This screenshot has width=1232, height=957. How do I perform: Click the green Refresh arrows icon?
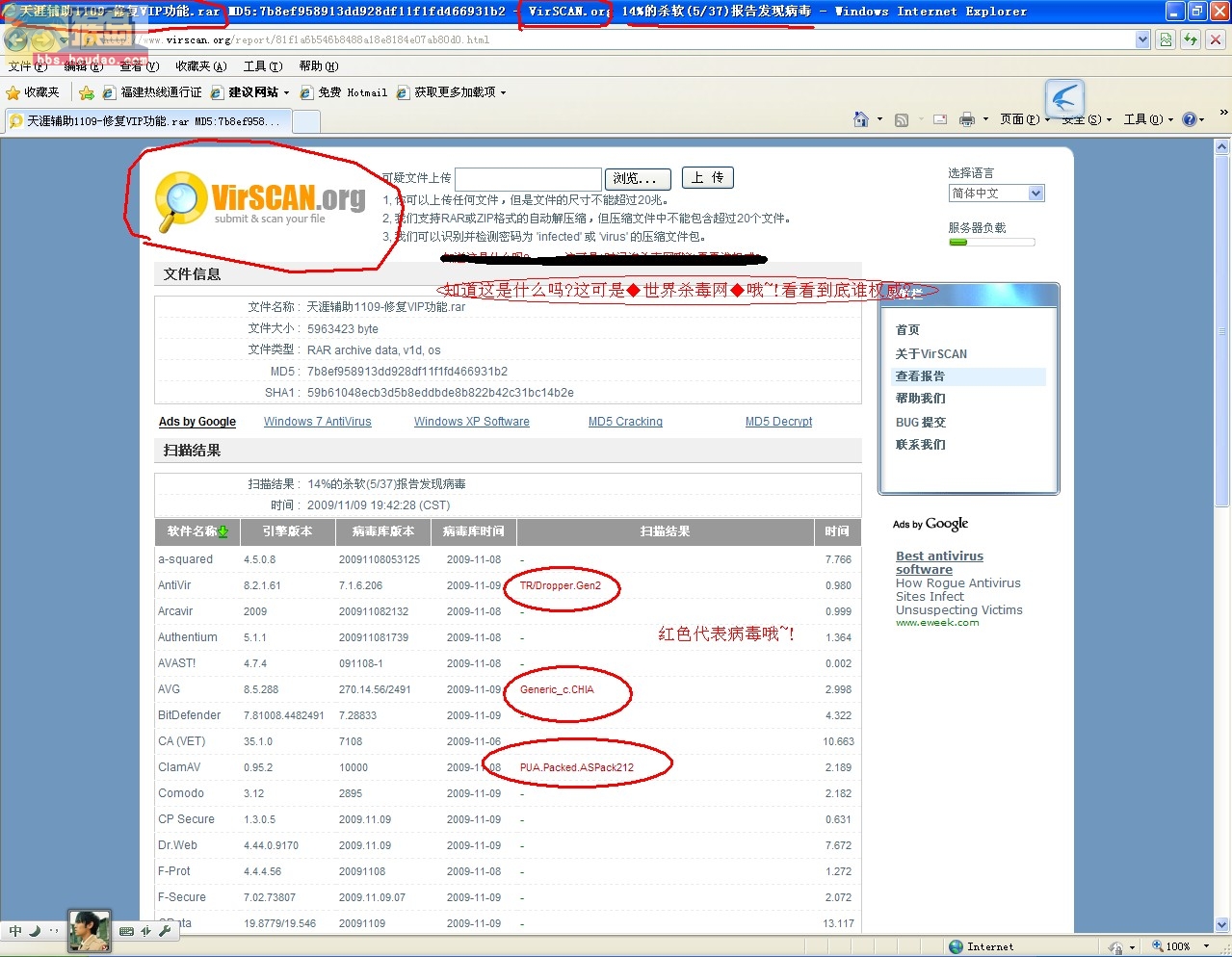1192,39
